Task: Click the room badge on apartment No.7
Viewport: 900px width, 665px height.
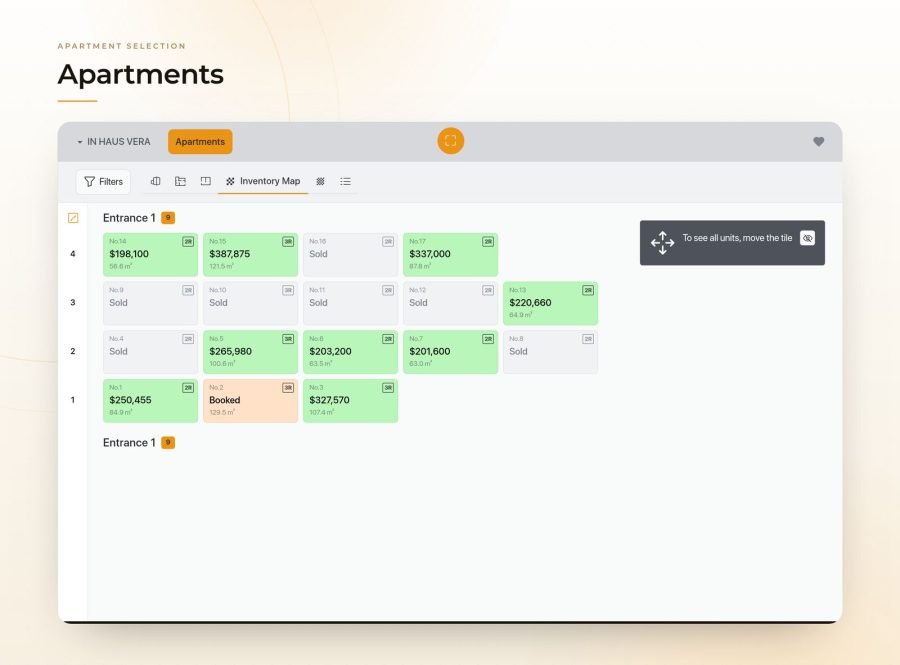Action: [488, 339]
